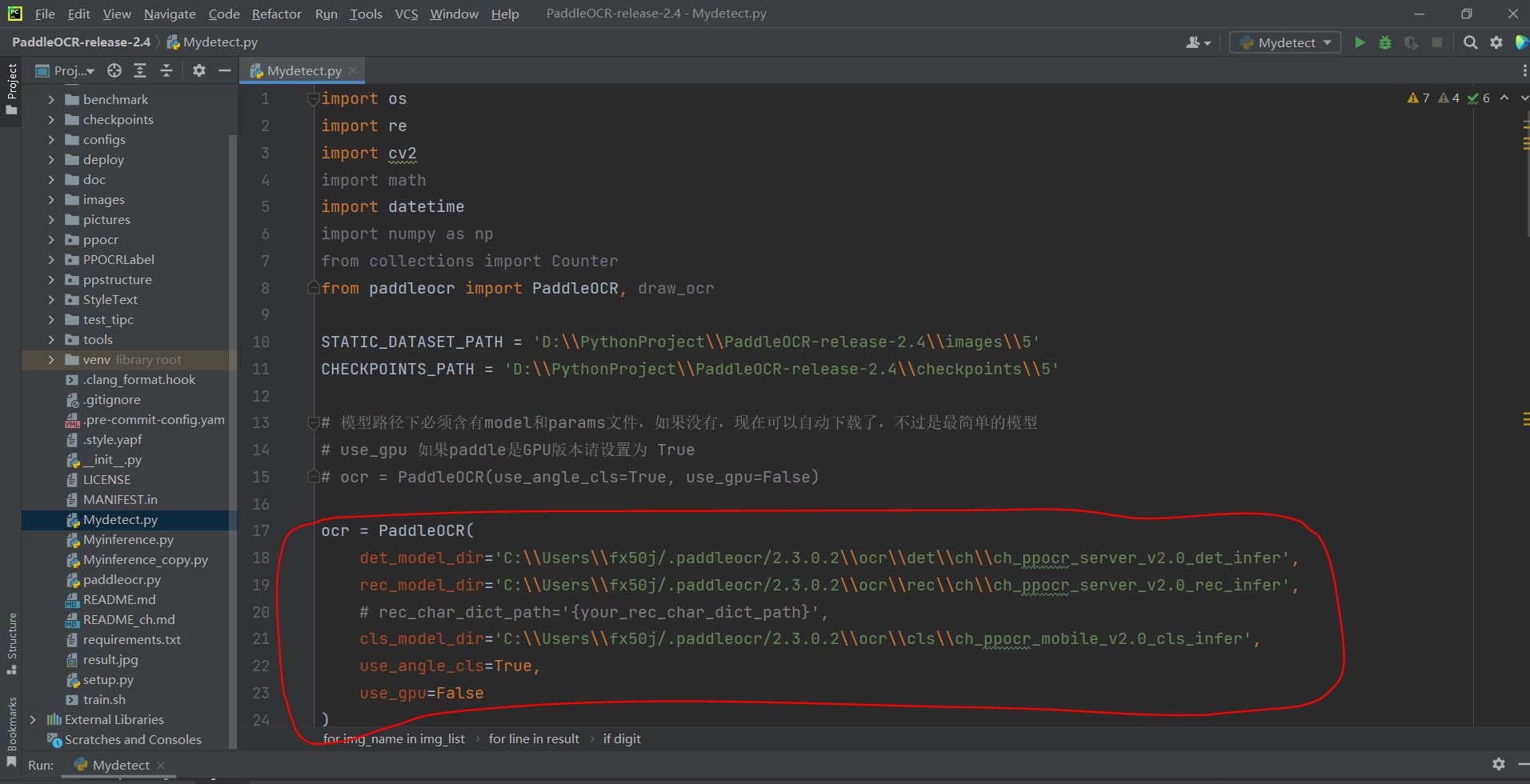This screenshot has width=1530, height=784.
Task: Open the Tools menu
Action: click(366, 14)
